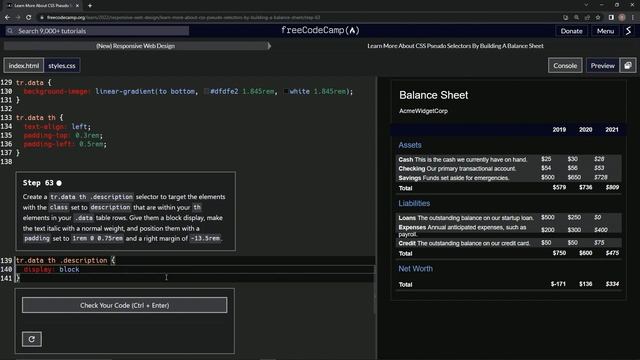Viewport: 640px width, 360px height.
Task: Open the browser zoom magnifier icon
Action: point(576,18)
